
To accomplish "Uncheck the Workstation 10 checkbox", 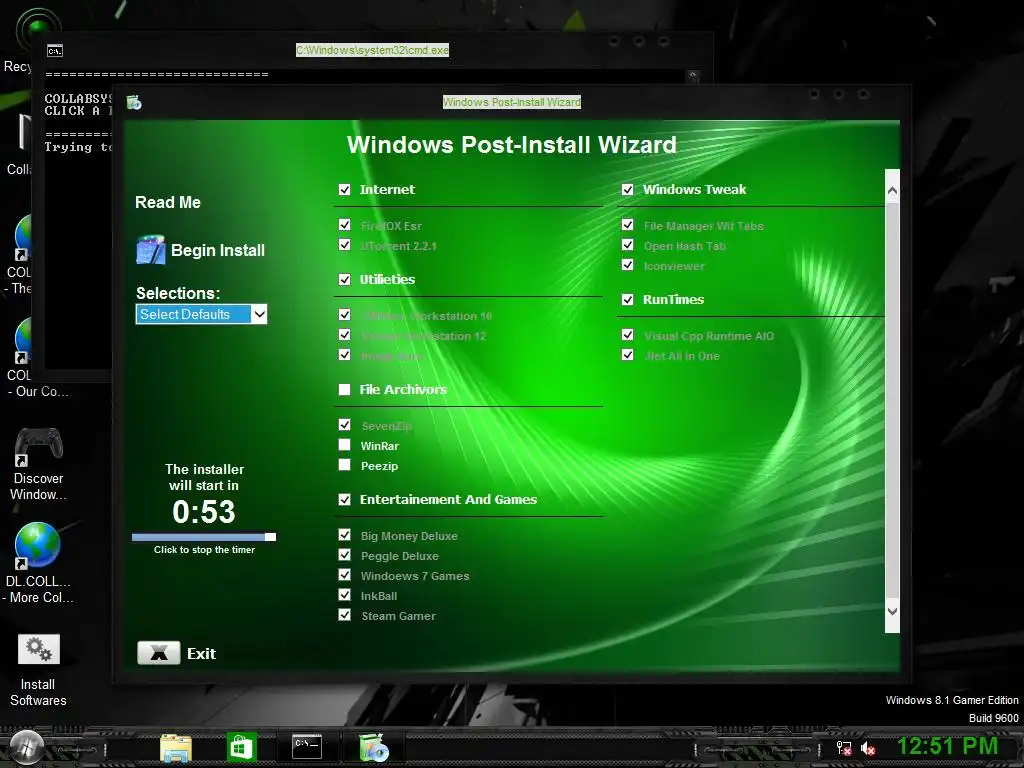I will click(345, 314).
